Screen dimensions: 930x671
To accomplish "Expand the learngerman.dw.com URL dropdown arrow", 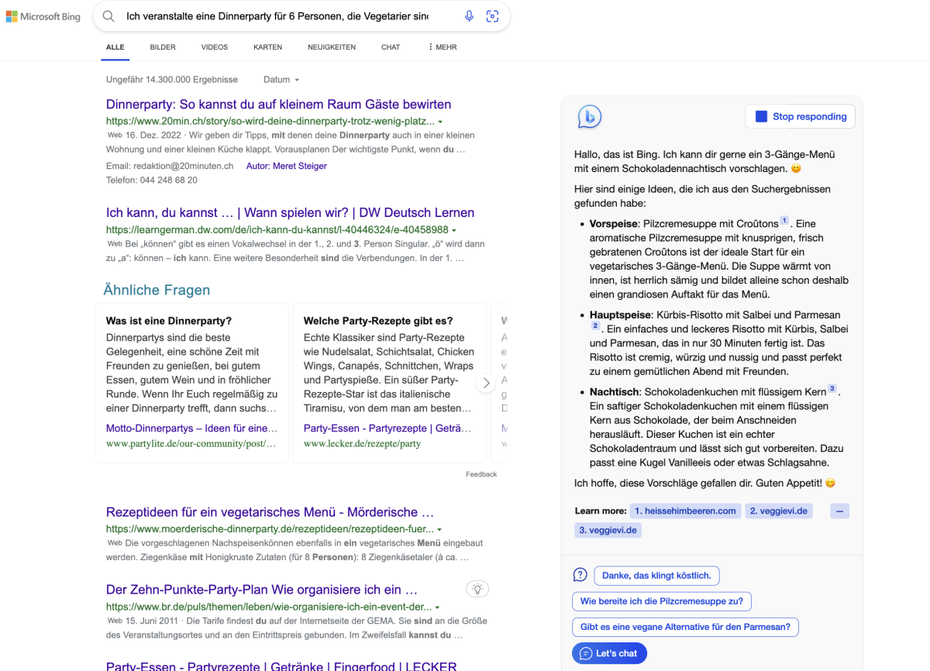I will click(454, 230).
